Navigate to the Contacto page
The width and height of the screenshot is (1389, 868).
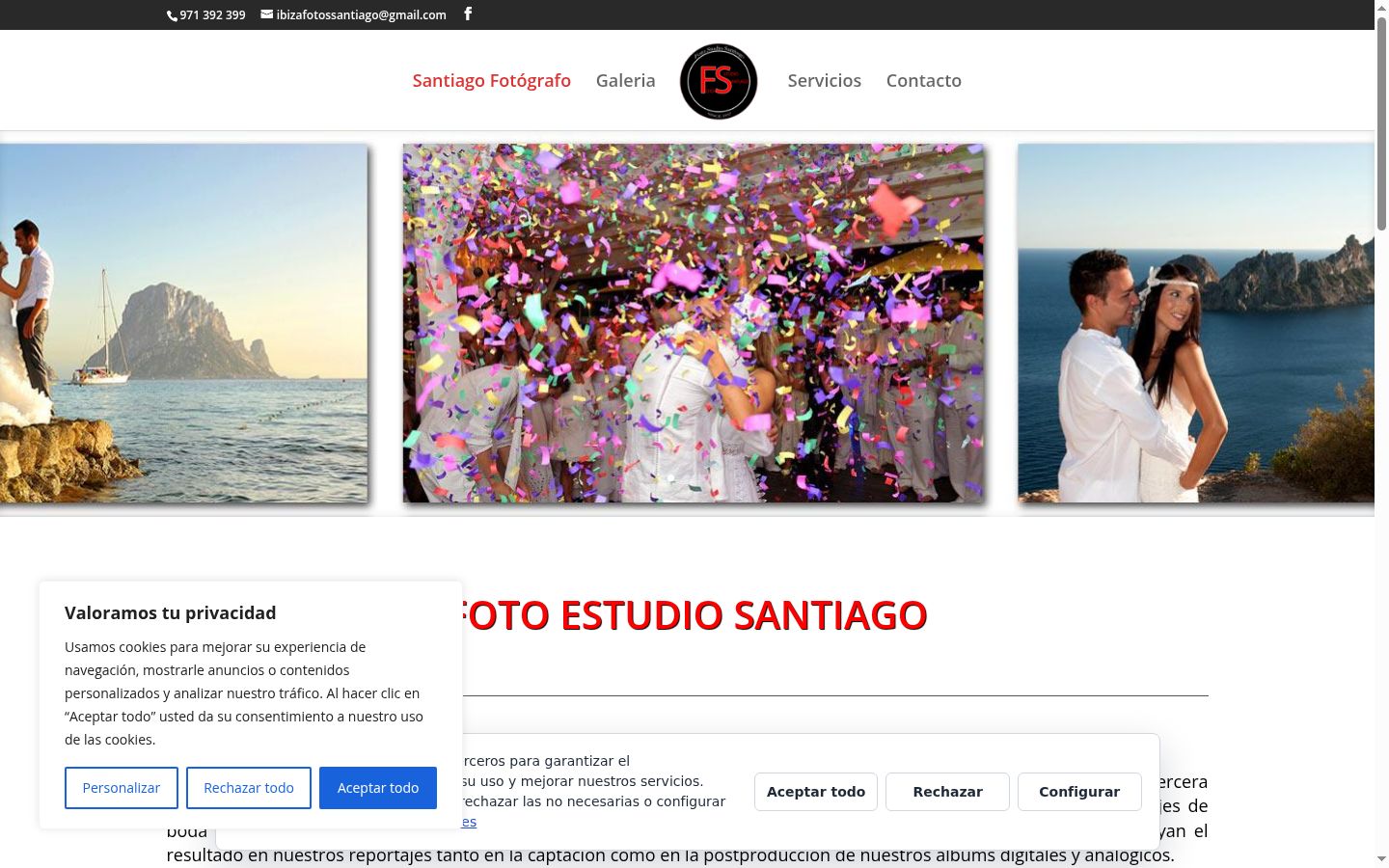924,81
